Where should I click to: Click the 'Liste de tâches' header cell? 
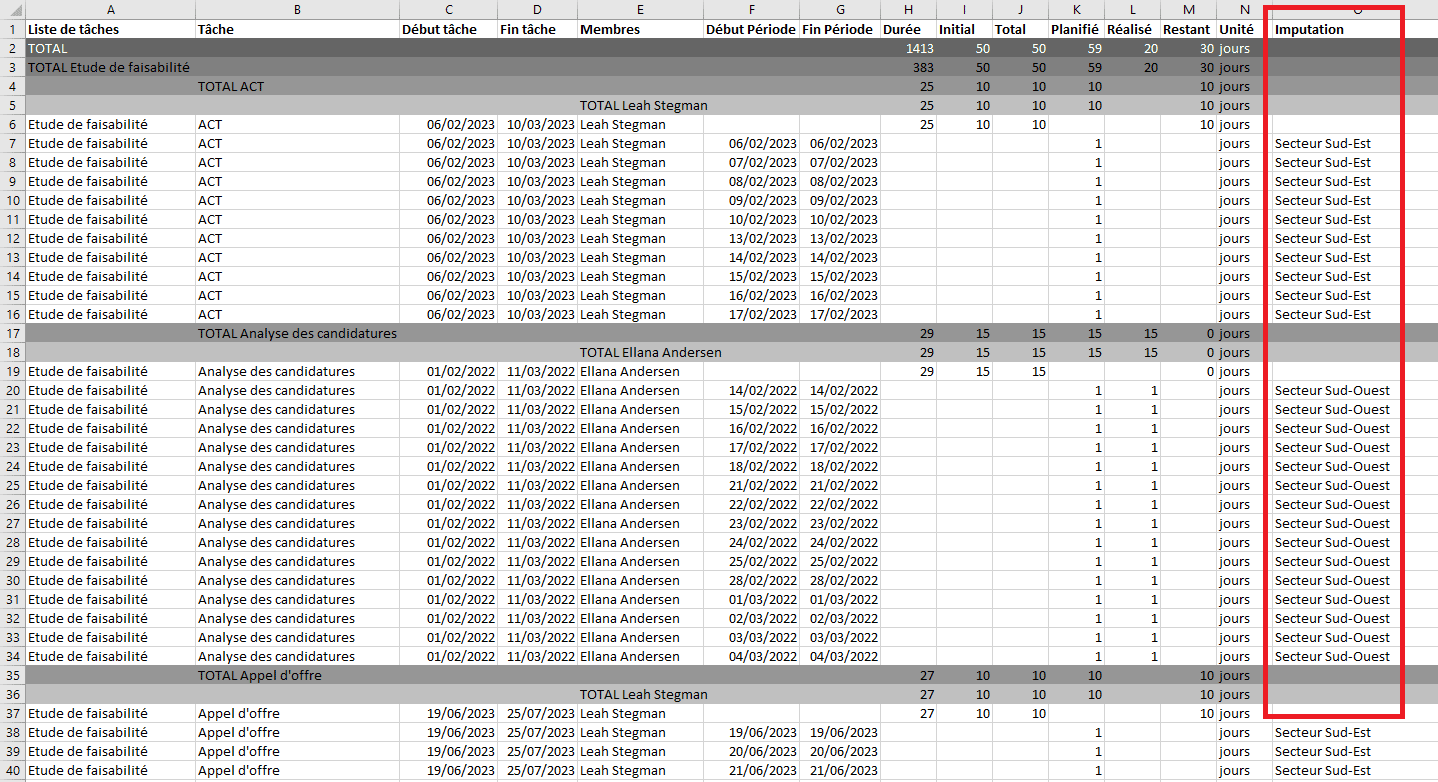point(110,29)
